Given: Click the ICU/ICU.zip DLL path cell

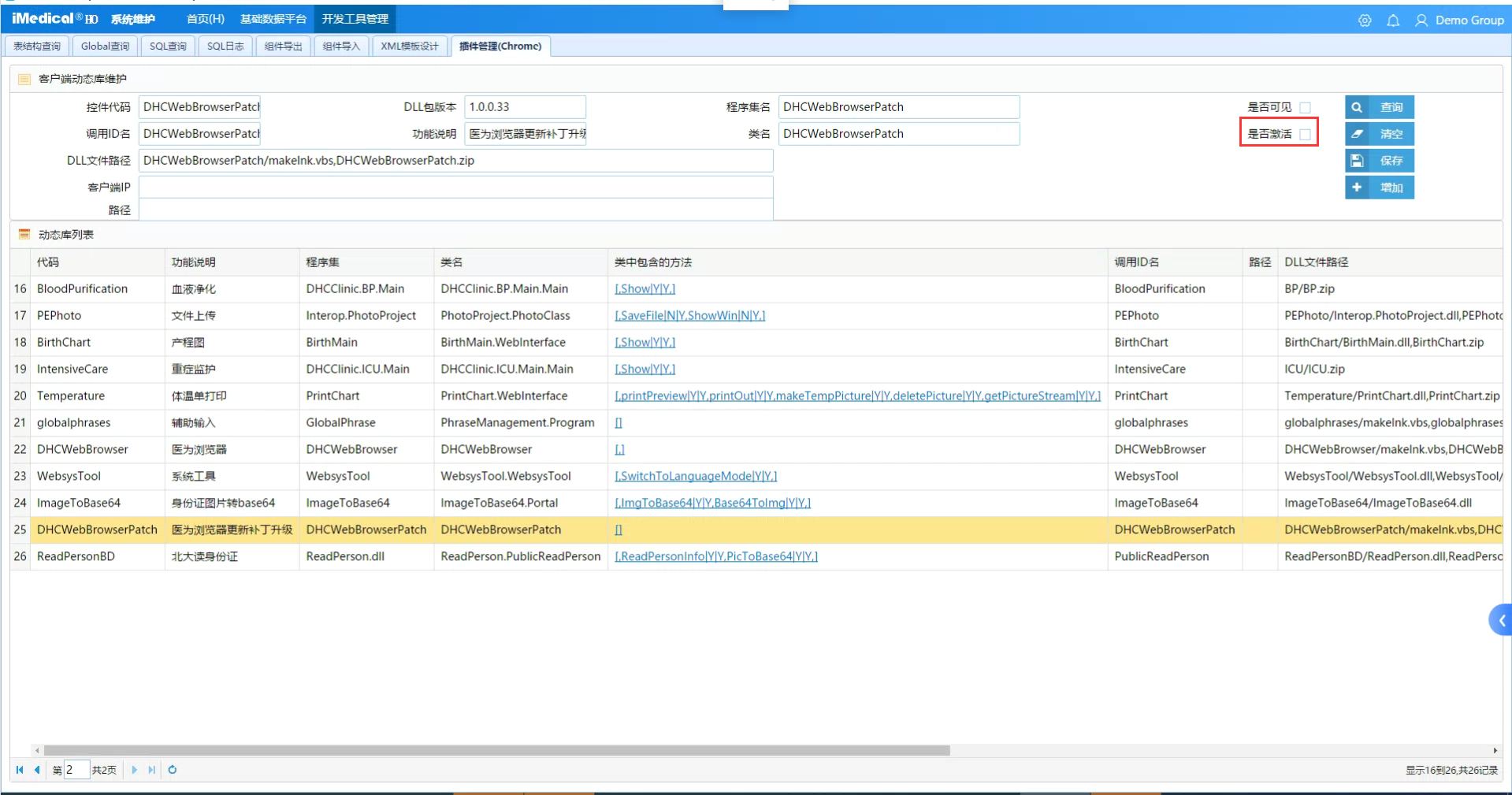Looking at the screenshot, I should (x=1390, y=370).
